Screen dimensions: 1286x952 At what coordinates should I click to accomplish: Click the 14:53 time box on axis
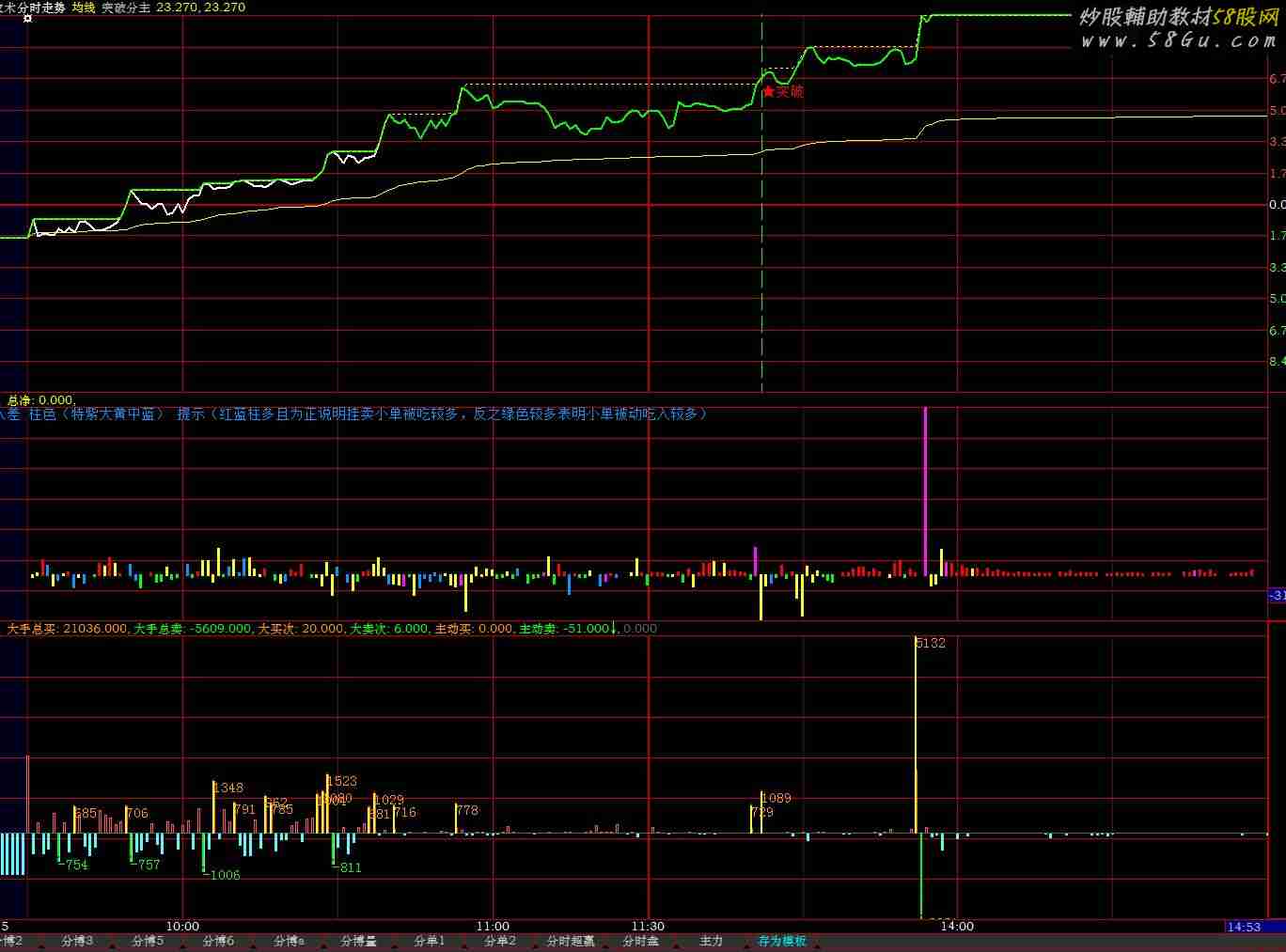point(1244,927)
